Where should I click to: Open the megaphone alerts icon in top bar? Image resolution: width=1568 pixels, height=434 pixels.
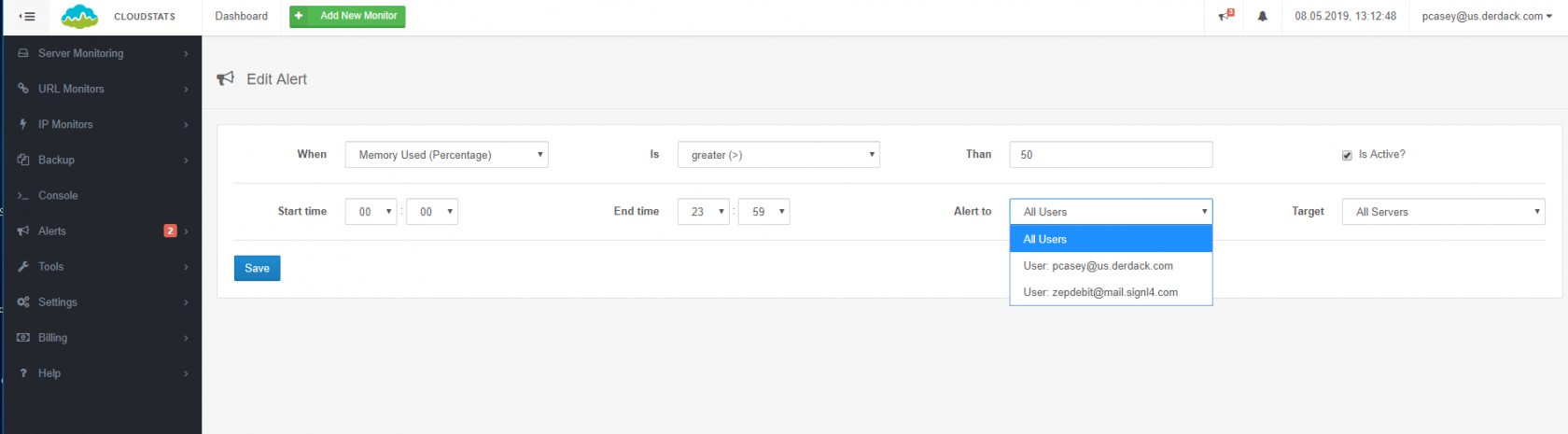click(x=1225, y=16)
